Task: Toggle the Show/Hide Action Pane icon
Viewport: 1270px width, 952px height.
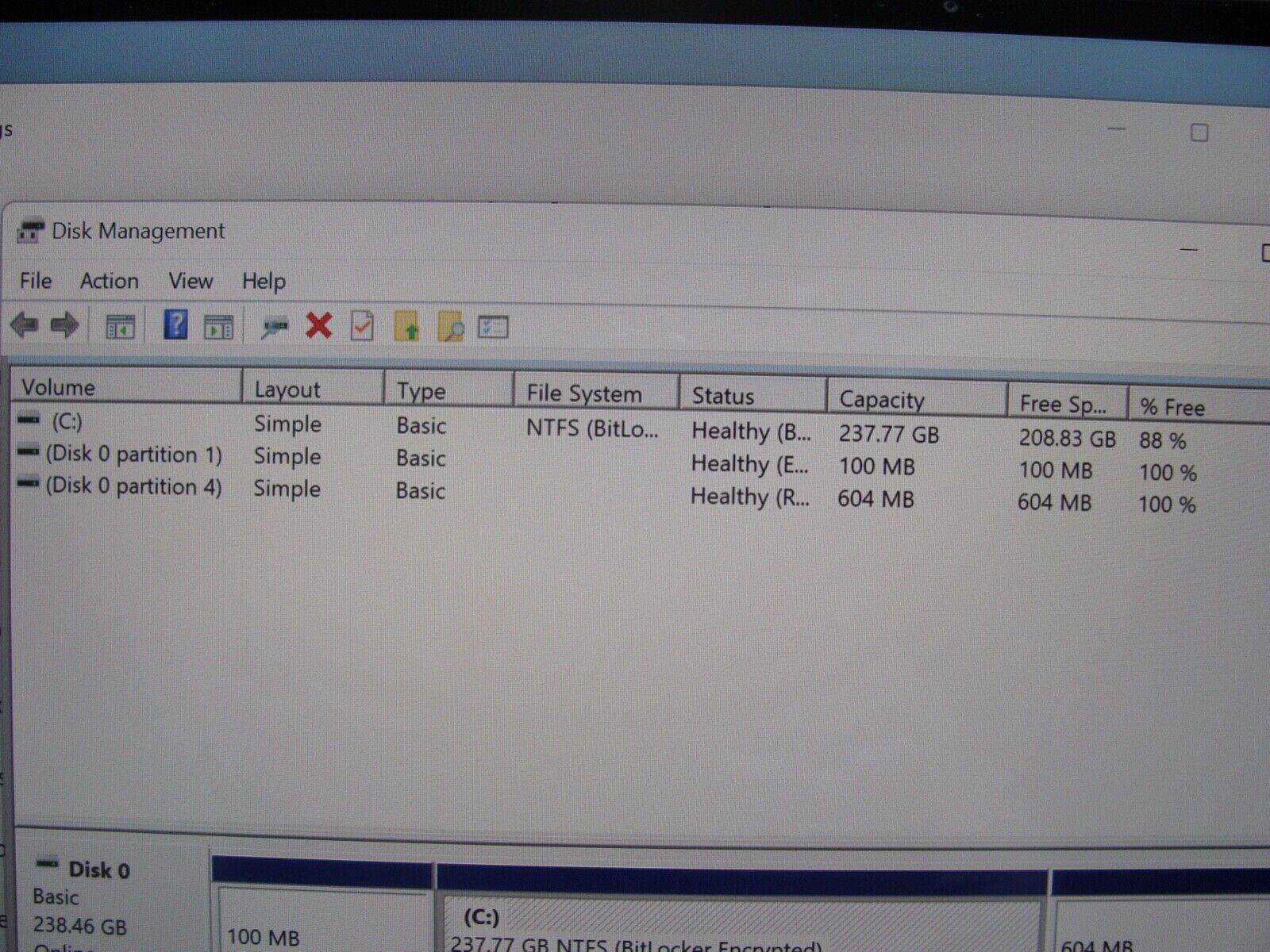Action: pyautogui.click(x=218, y=327)
